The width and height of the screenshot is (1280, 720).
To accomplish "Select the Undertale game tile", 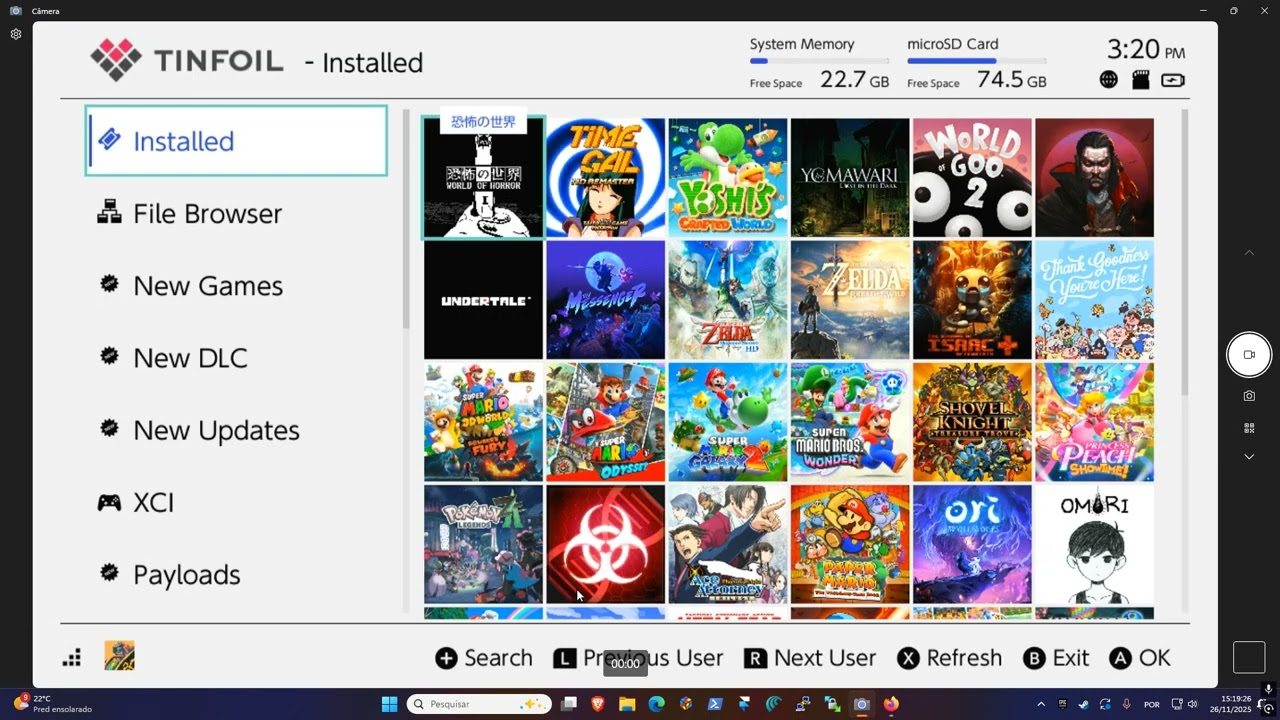I will (x=483, y=300).
